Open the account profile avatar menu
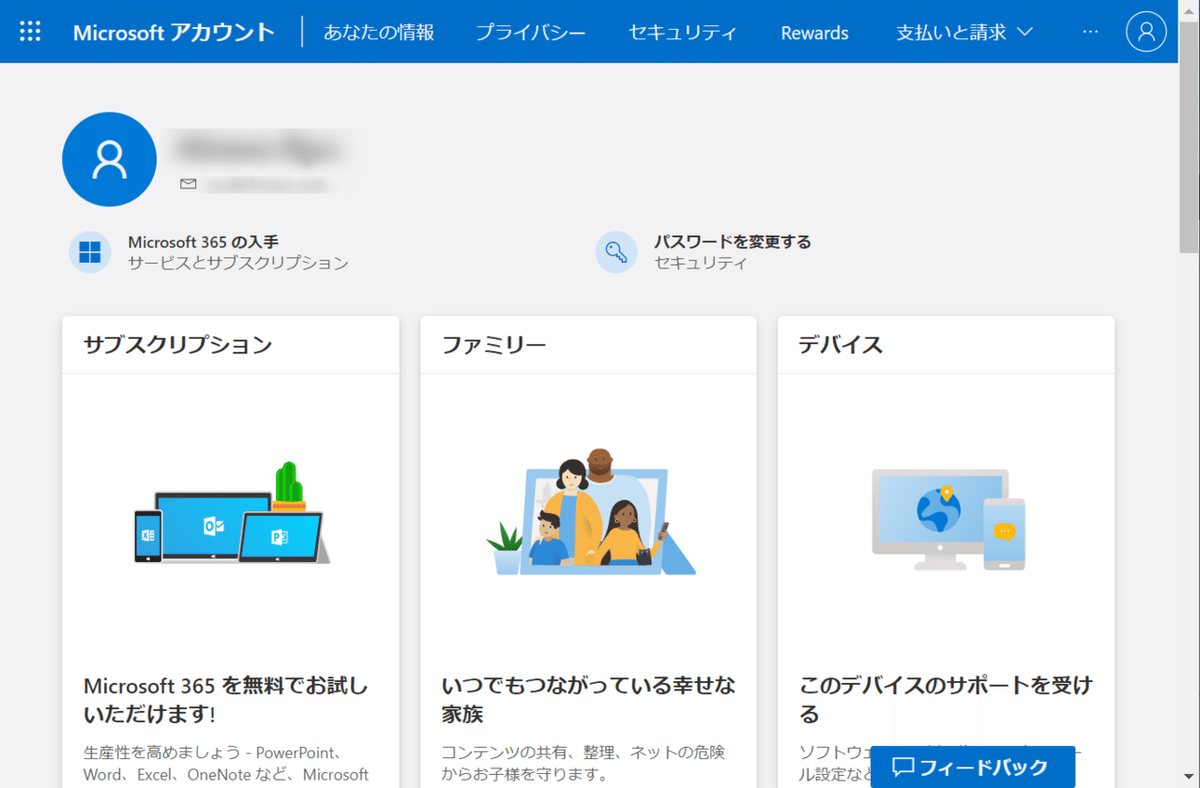The image size is (1200, 788). point(1146,31)
